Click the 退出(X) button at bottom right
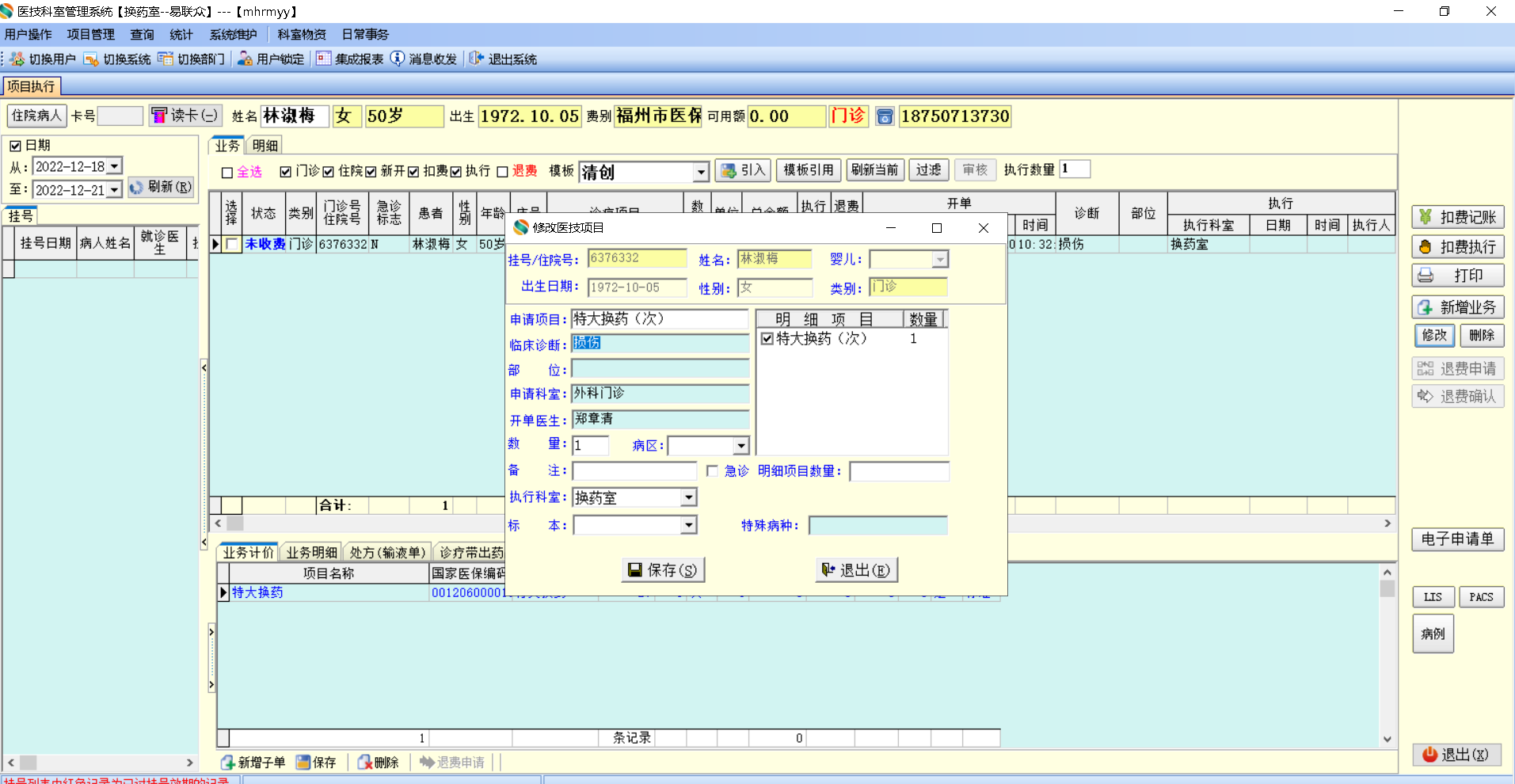 click(1456, 755)
